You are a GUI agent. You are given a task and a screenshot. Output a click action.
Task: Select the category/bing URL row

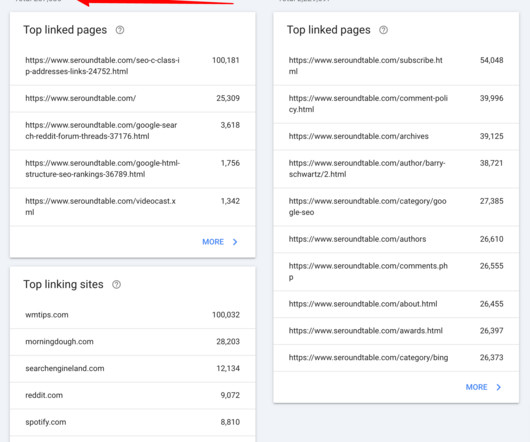(396, 358)
